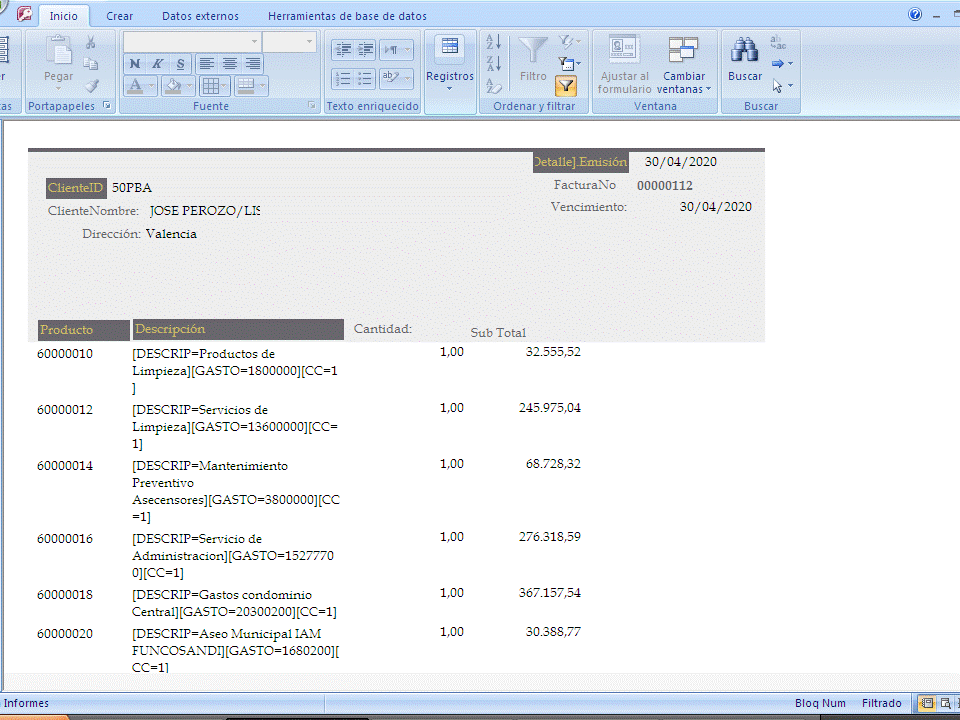960x720 pixels.
Task: Click subtotal value 245.975,04
Action: (x=550, y=408)
